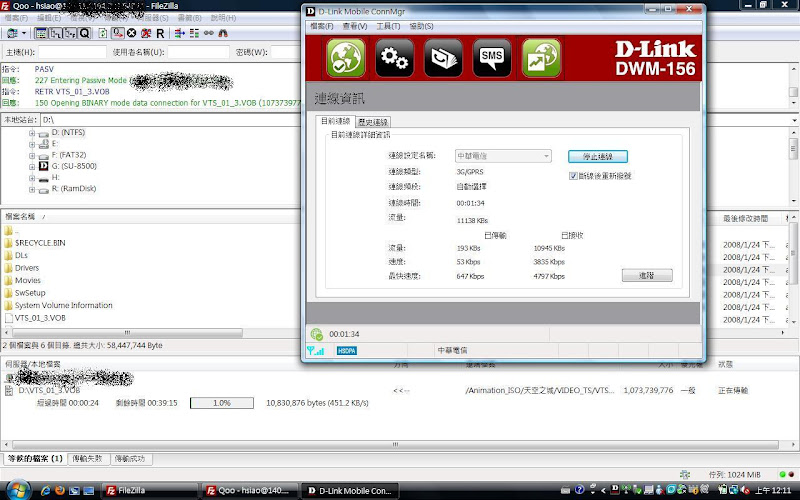Open the D-Link traffic statistics icon
This screenshot has height=500, width=800.
click(x=541, y=58)
